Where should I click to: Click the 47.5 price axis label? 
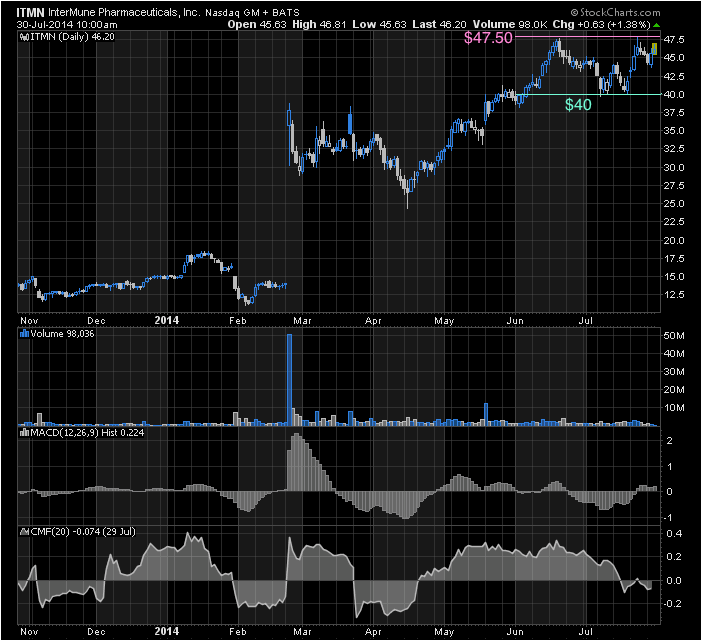pos(674,40)
